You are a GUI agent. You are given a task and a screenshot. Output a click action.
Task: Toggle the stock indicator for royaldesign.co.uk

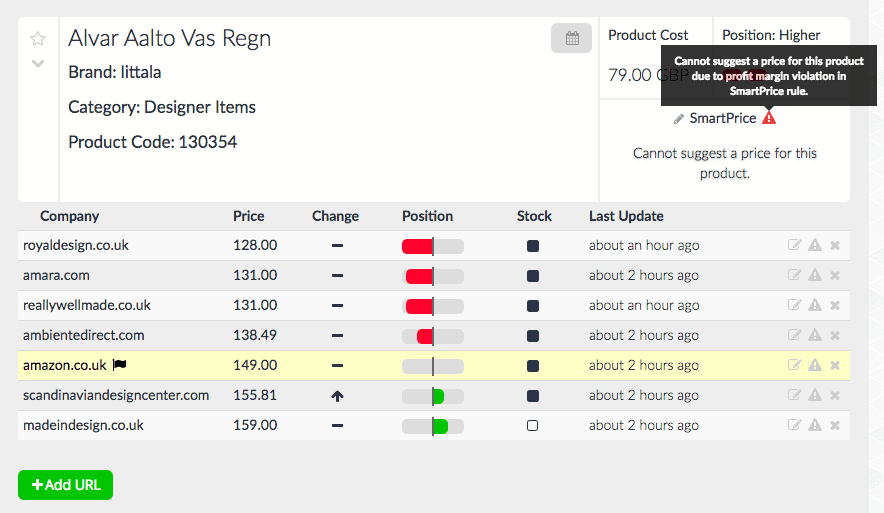click(x=533, y=245)
